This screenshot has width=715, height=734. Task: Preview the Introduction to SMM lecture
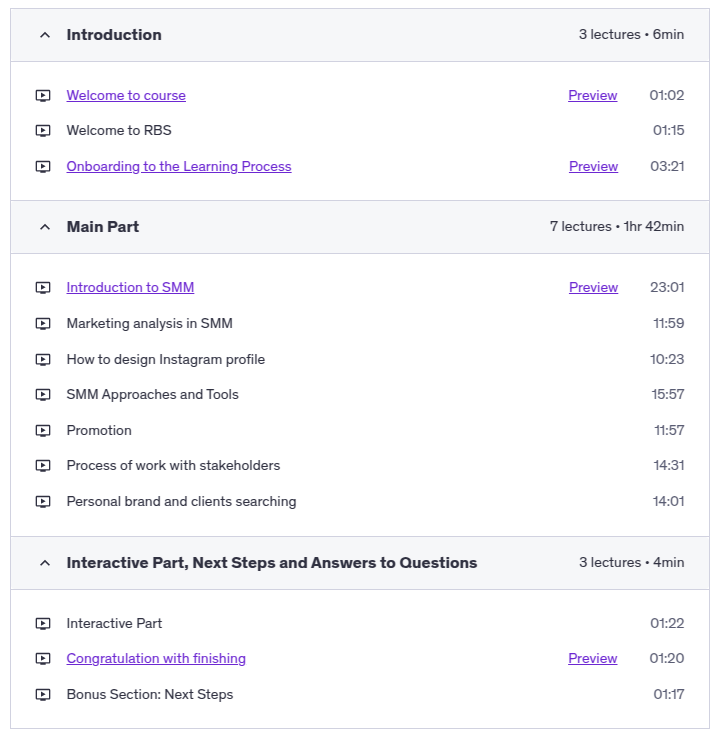pyautogui.click(x=593, y=288)
